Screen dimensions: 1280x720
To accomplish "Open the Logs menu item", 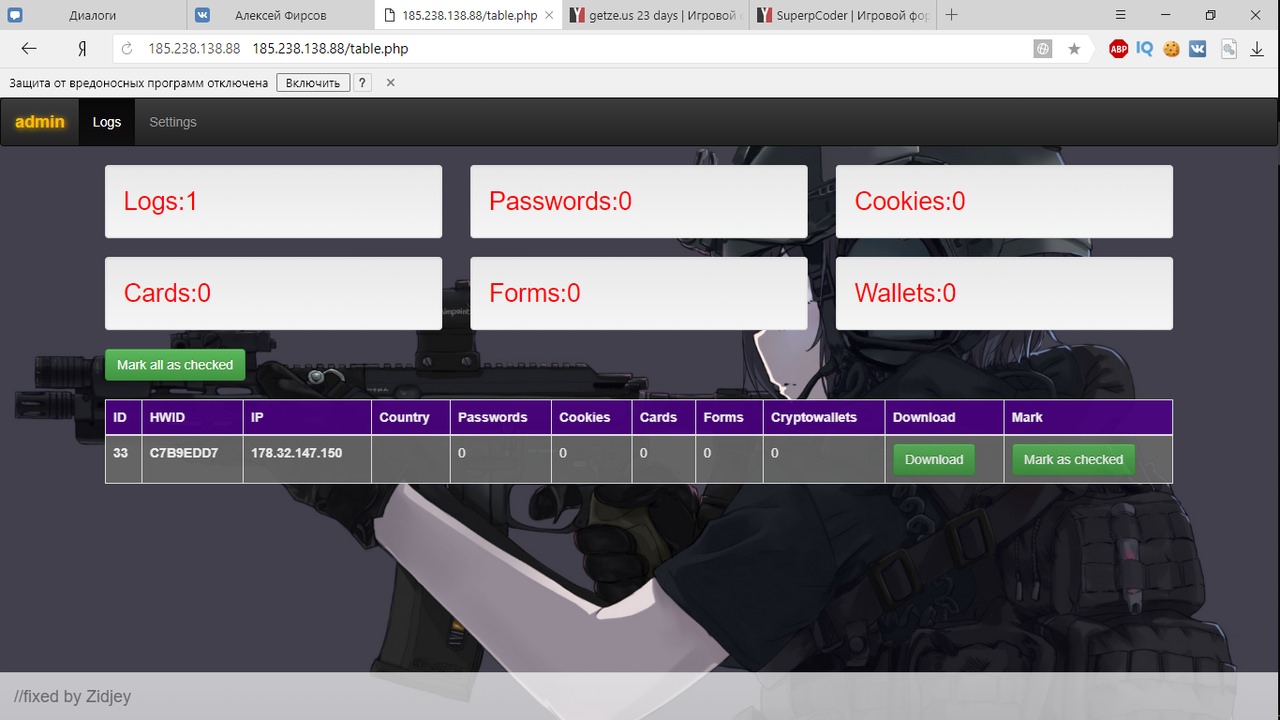I will (107, 122).
